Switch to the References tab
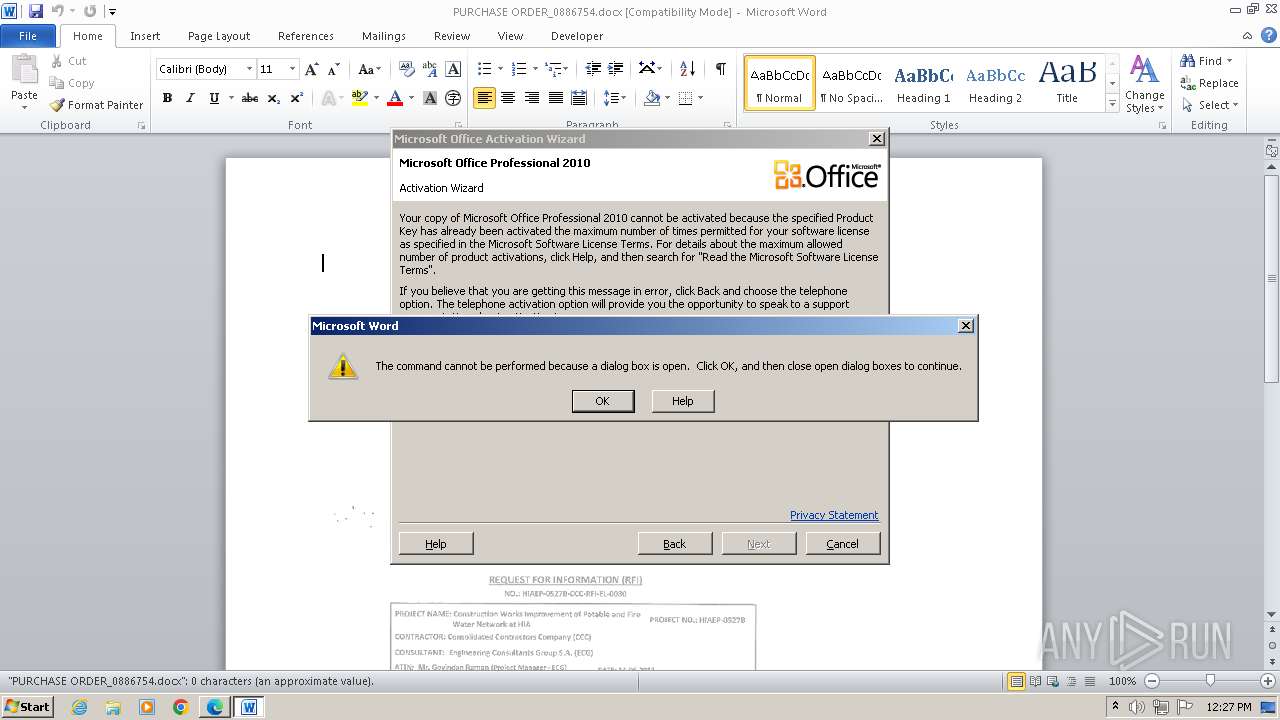 coord(306,36)
